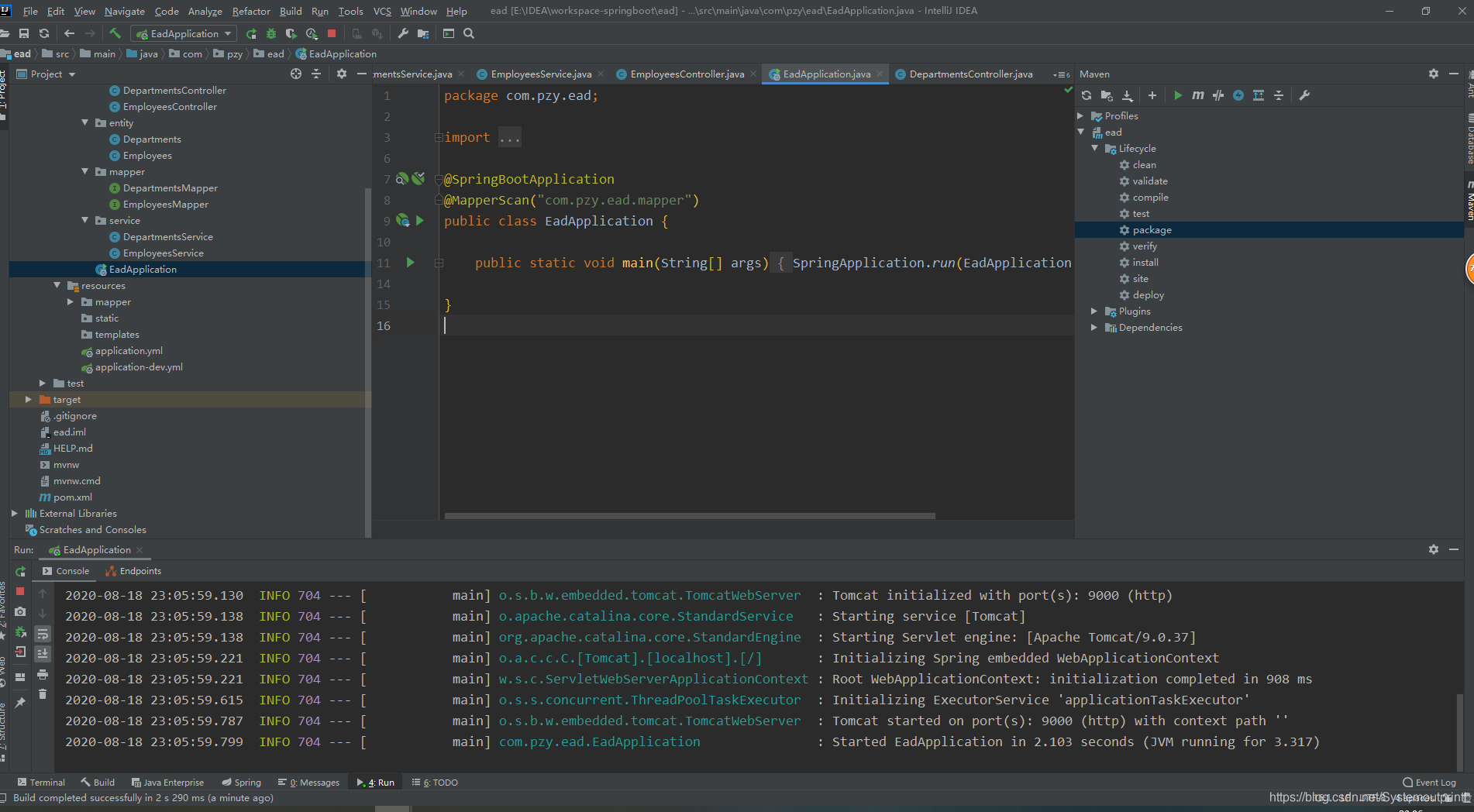The image size is (1474, 812).
Task: Click the dump threads camera icon
Action: tap(20, 611)
